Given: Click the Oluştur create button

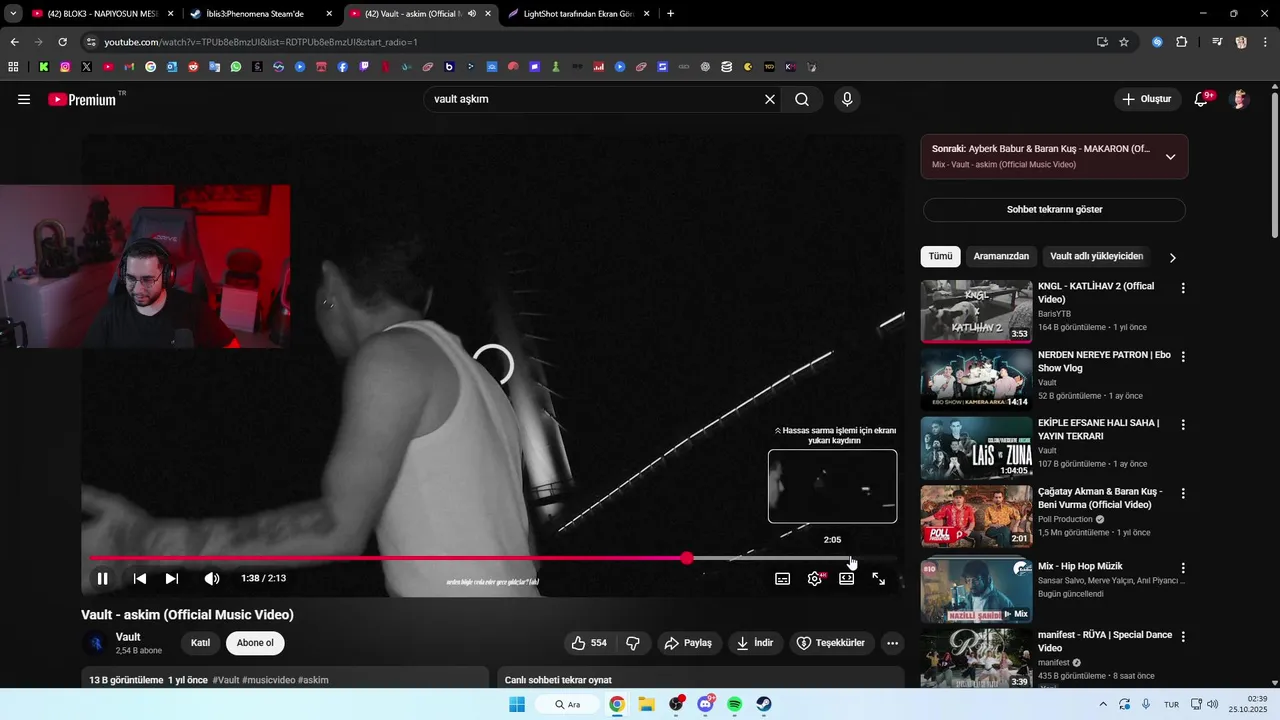Looking at the screenshot, I should pos(1146,99).
